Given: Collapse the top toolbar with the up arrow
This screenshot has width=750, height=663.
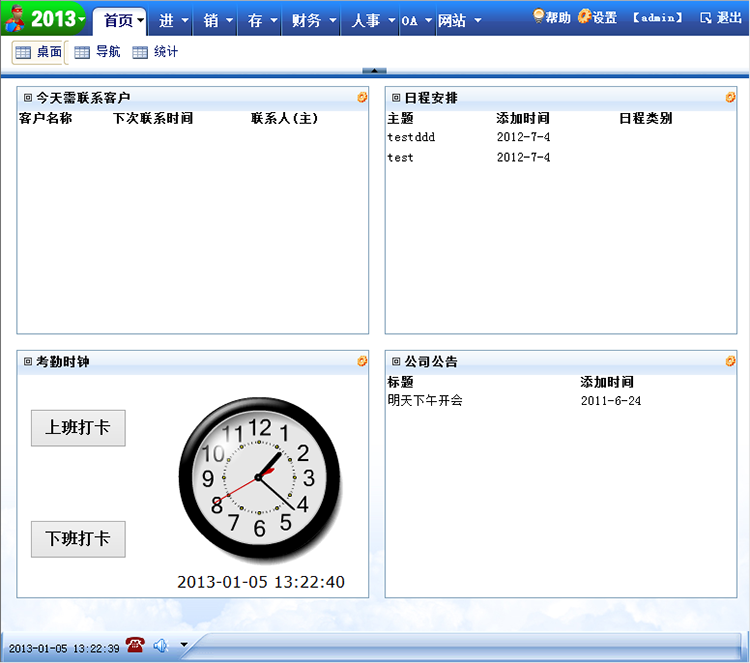Looking at the screenshot, I should pos(375,71).
